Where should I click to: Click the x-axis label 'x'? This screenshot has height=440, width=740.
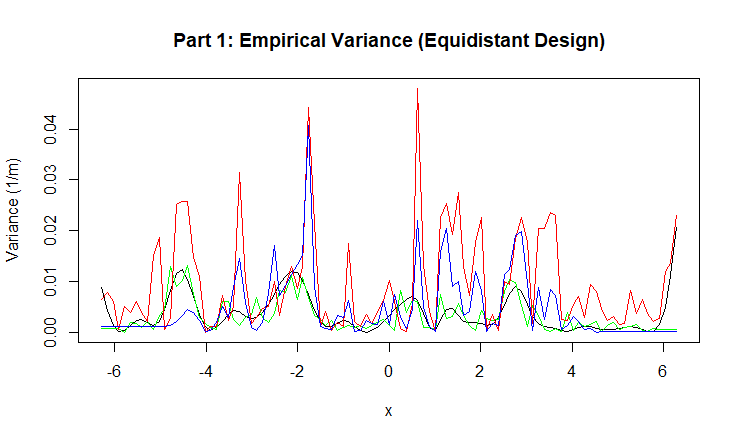pyautogui.click(x=388, y=412)
